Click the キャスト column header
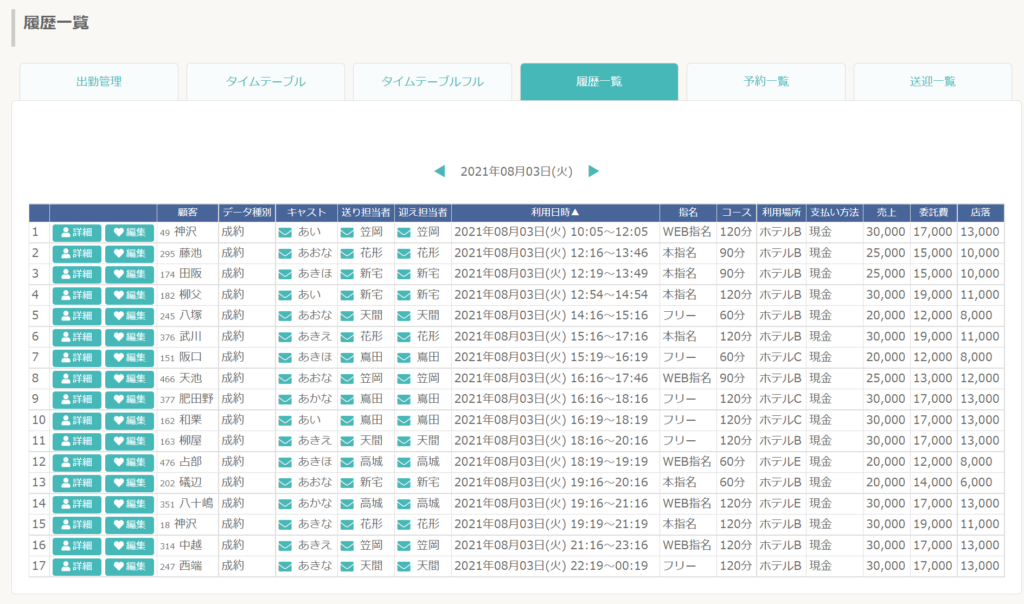The width and height of the screenshot is (1024, 604). pos(306,212)
